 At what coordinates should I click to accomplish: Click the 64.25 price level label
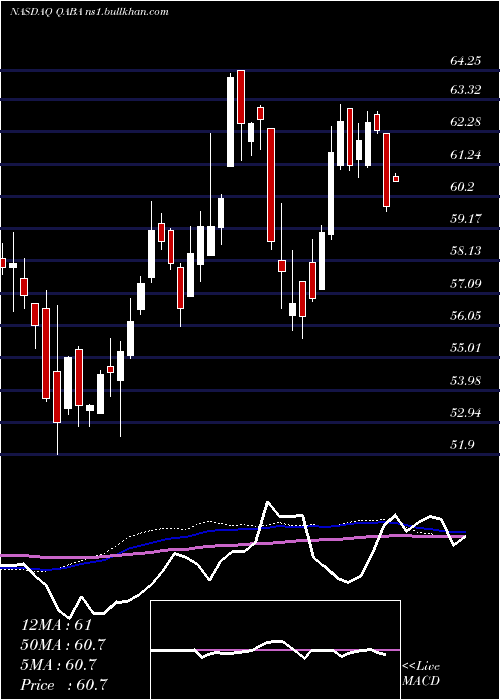[x=466, y=60]
